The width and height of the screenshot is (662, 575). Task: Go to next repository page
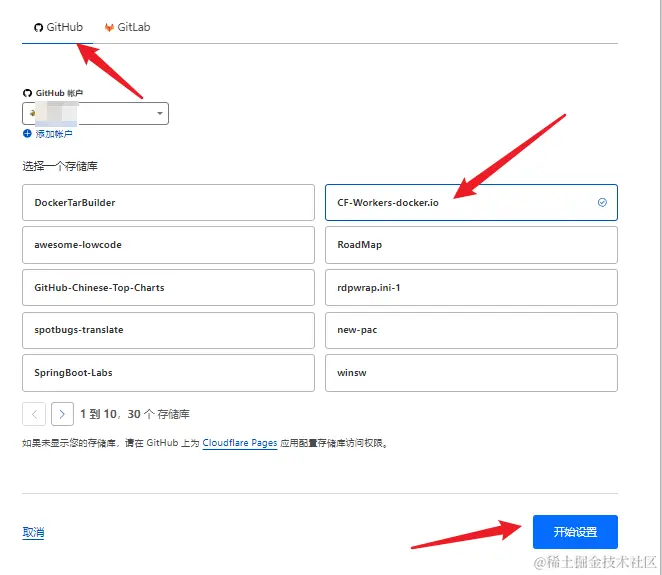click(x=62, y=414)
